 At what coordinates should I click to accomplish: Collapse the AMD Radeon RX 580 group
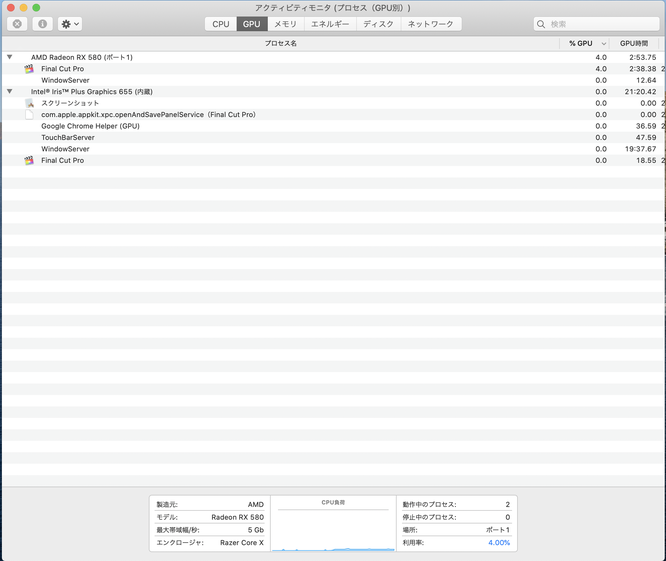9,57
